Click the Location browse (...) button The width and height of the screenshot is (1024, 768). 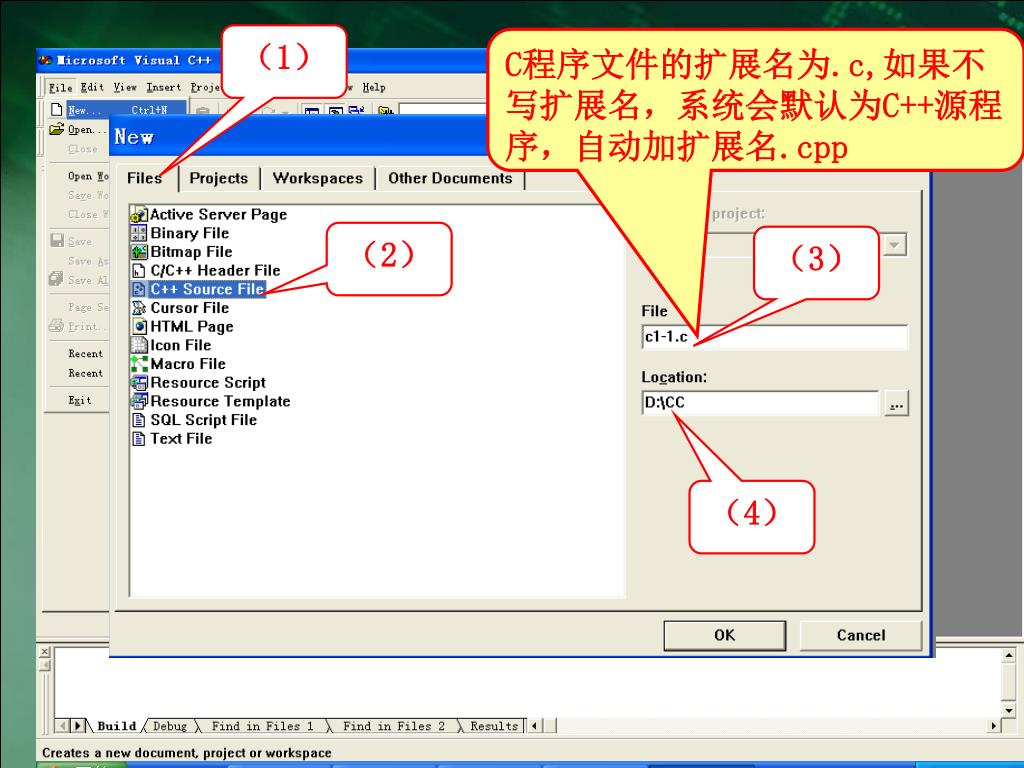[897, 404]
